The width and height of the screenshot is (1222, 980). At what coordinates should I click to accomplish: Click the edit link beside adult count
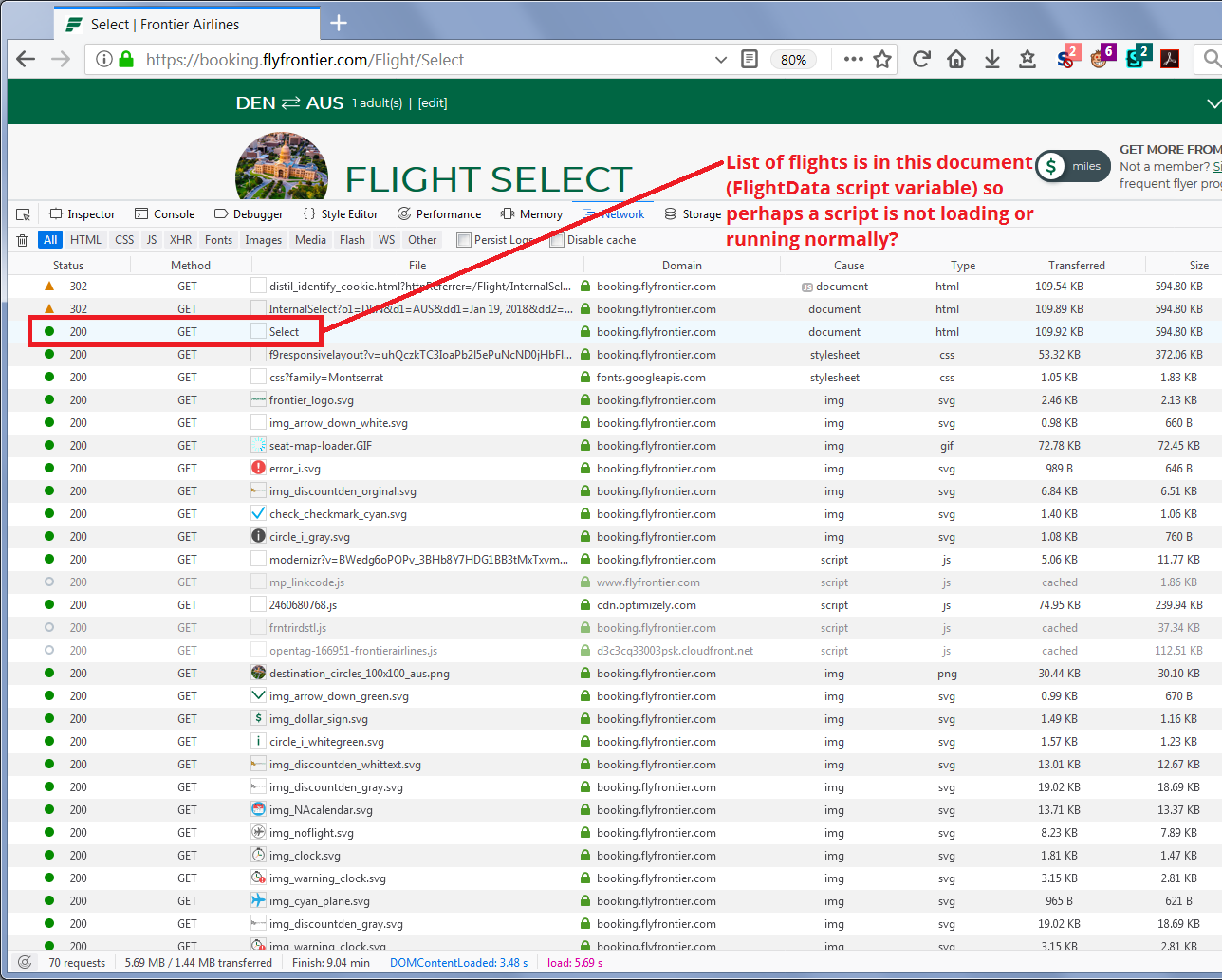coord(433,103)
